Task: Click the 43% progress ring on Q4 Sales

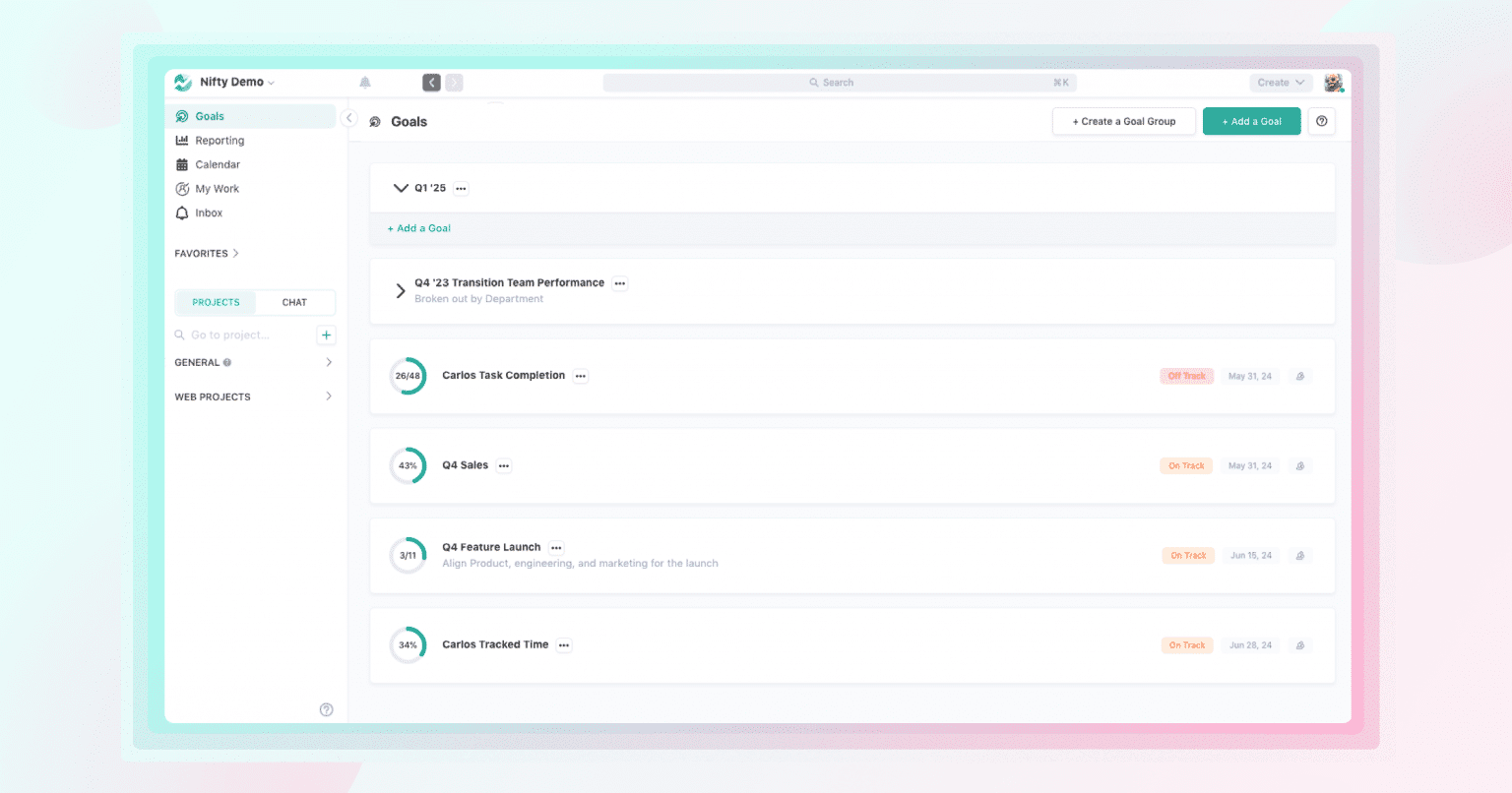Action: 408,465
